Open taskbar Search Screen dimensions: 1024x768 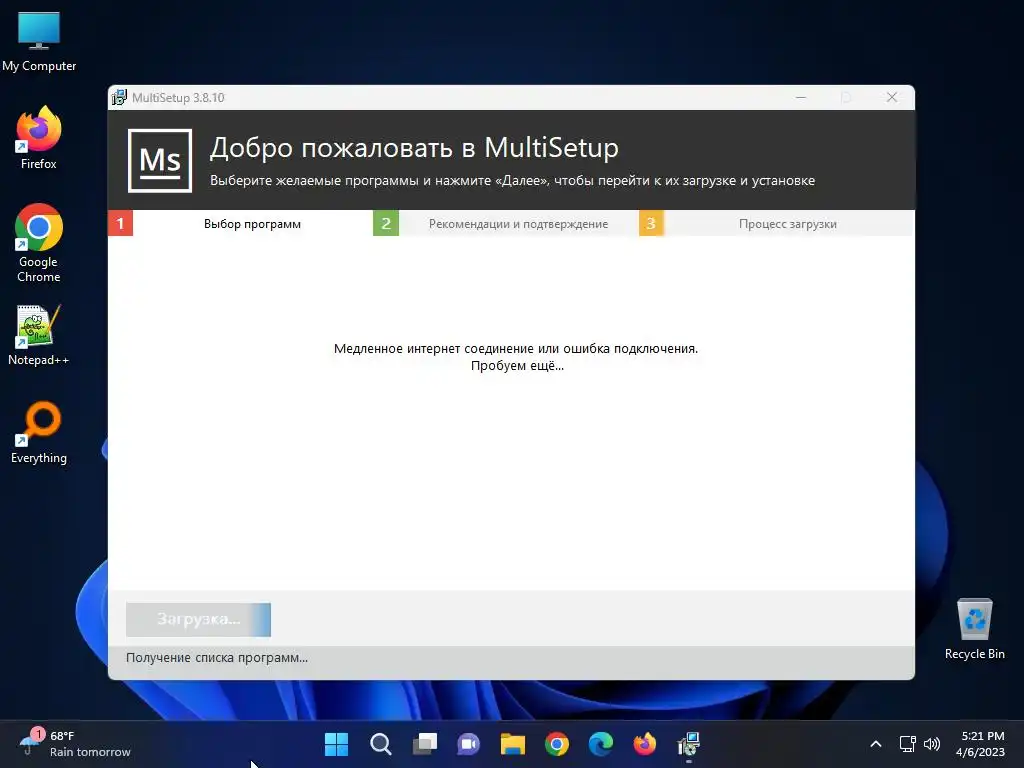(381, 744)
